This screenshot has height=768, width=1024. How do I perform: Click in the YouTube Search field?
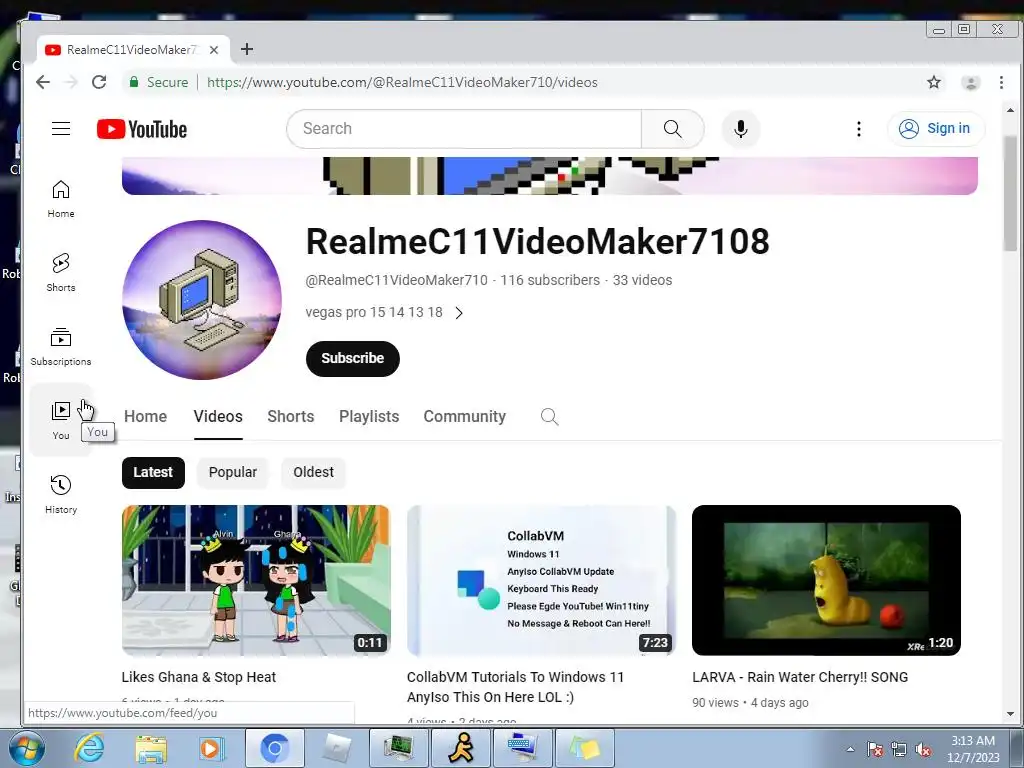(464, 129)
